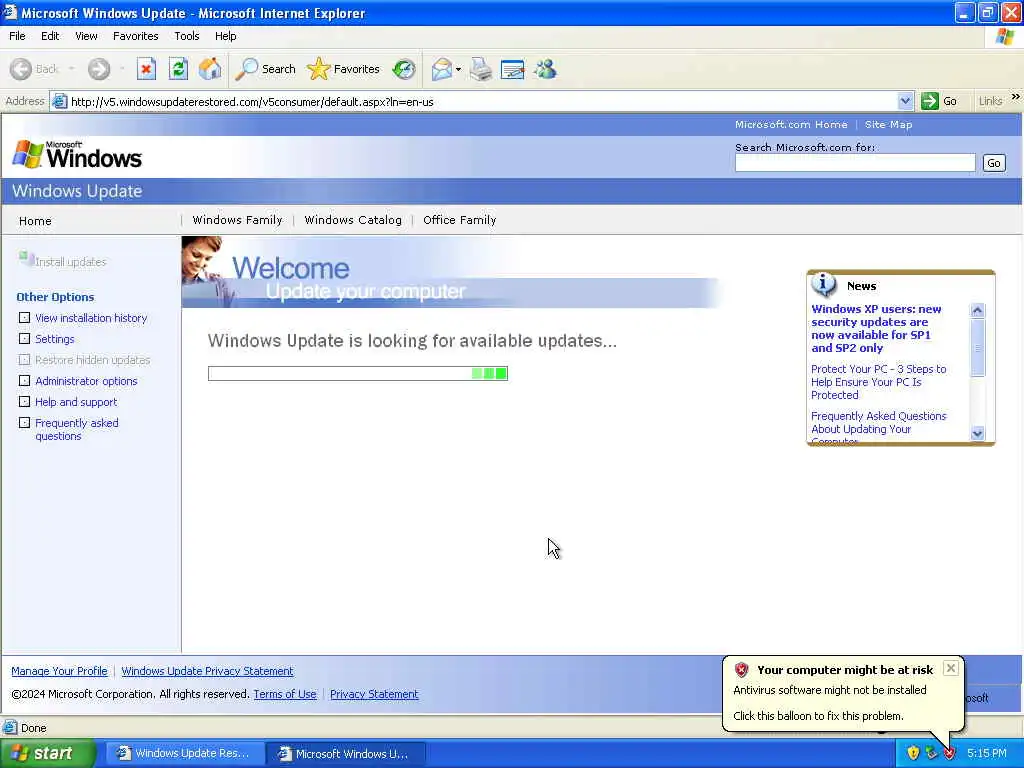Click box beside Settings option
This screenshot has width=1024, height=768.
click(x=24, y=338)
